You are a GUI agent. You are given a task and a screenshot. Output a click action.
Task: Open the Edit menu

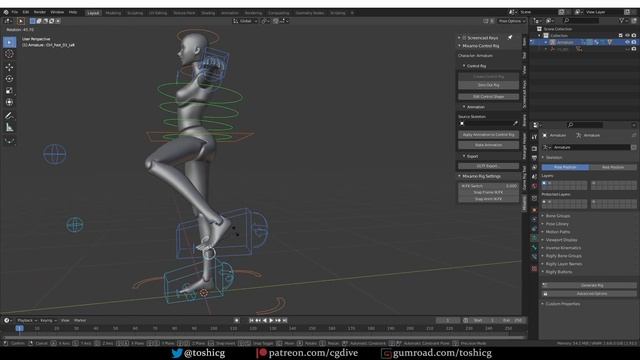coord(26,12)
